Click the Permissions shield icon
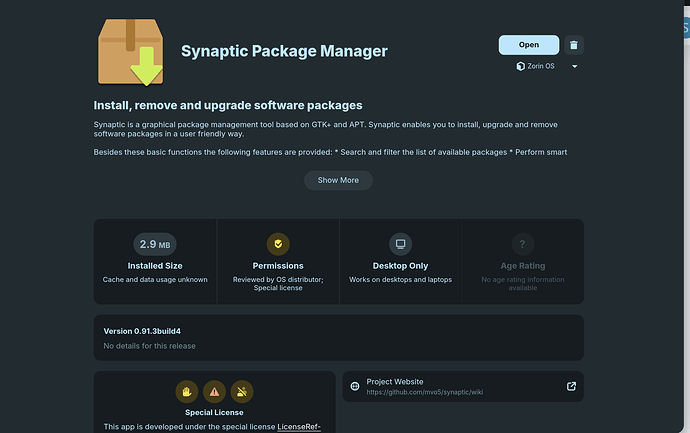 278,244
